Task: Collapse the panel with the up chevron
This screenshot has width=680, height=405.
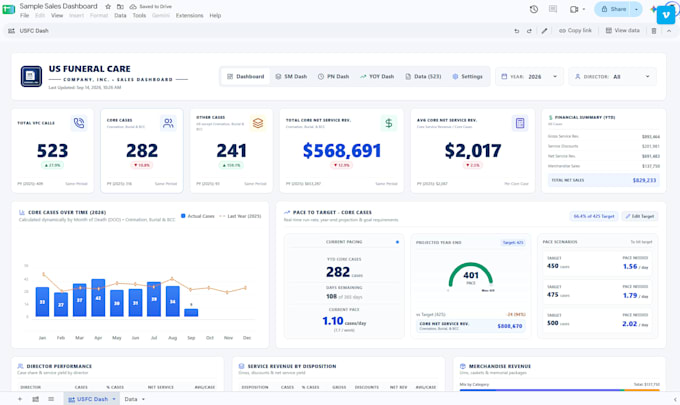Action: pos(669,31)
